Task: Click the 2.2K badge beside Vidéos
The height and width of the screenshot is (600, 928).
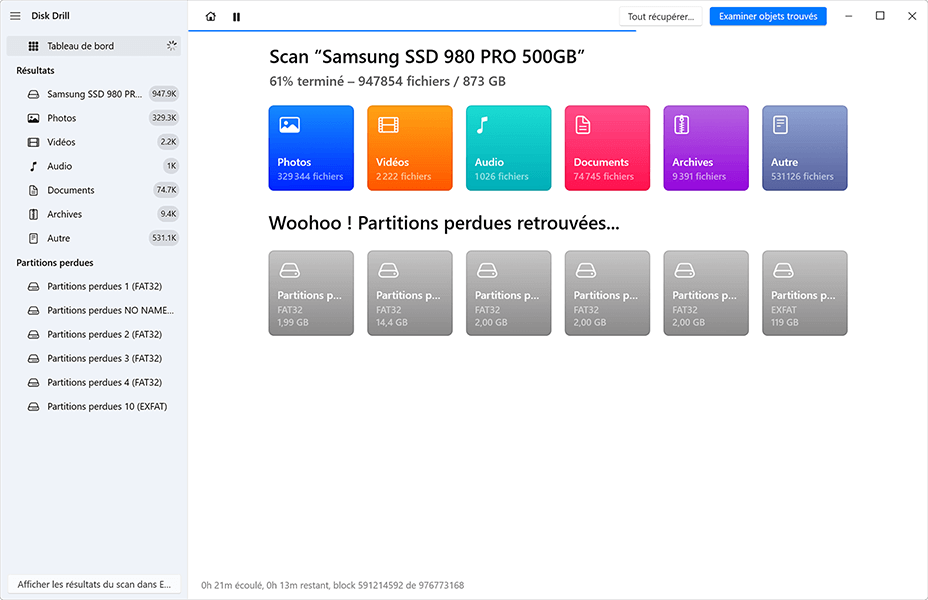Action: [168, 142]
